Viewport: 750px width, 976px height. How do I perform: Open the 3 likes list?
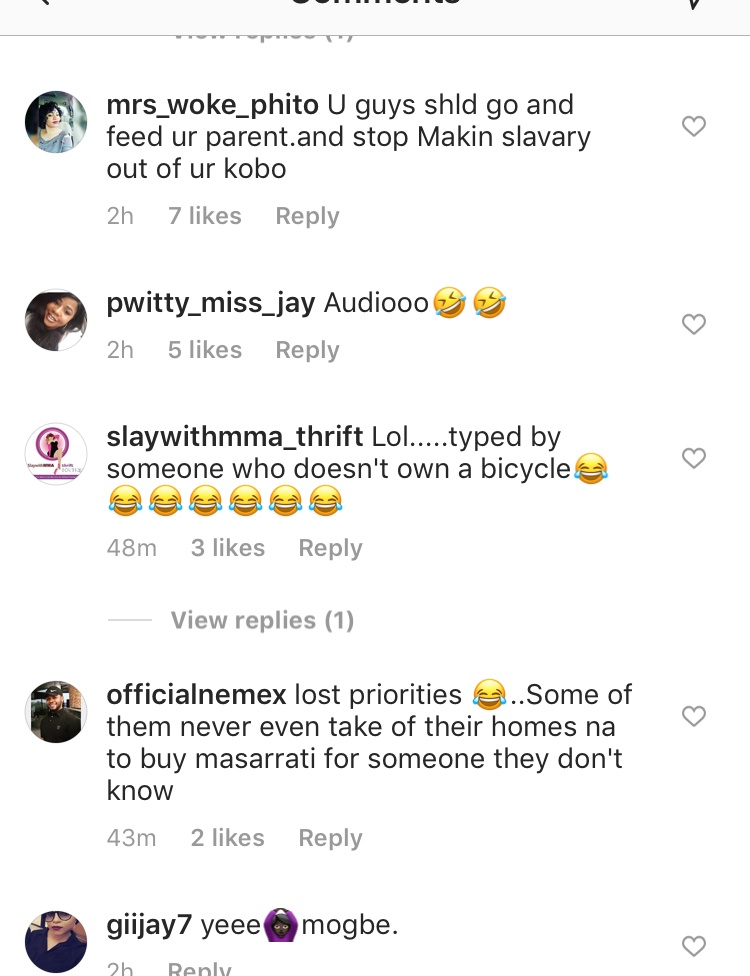click(x=228, y=548)
